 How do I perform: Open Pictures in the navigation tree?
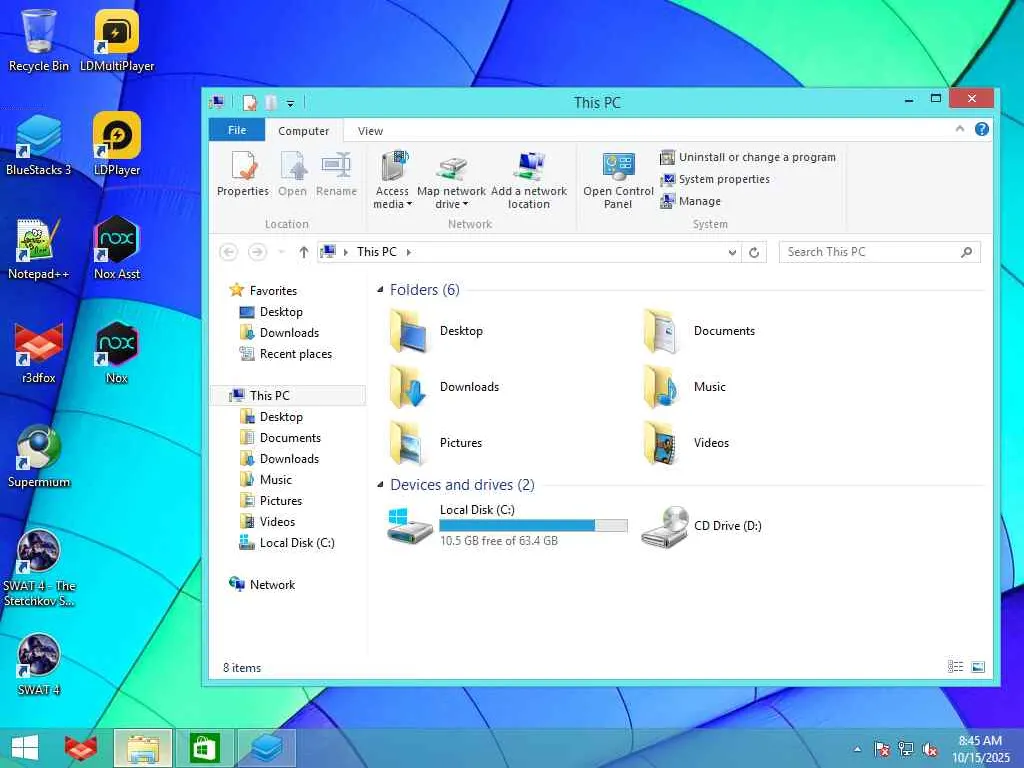point(271,500)
